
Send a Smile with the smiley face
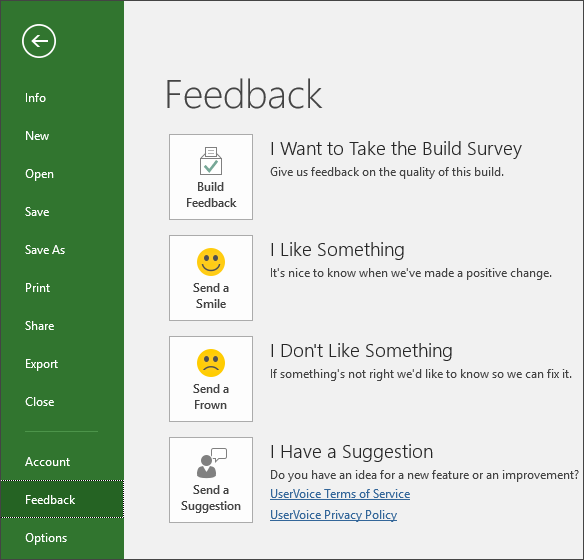tap(211, 278)
